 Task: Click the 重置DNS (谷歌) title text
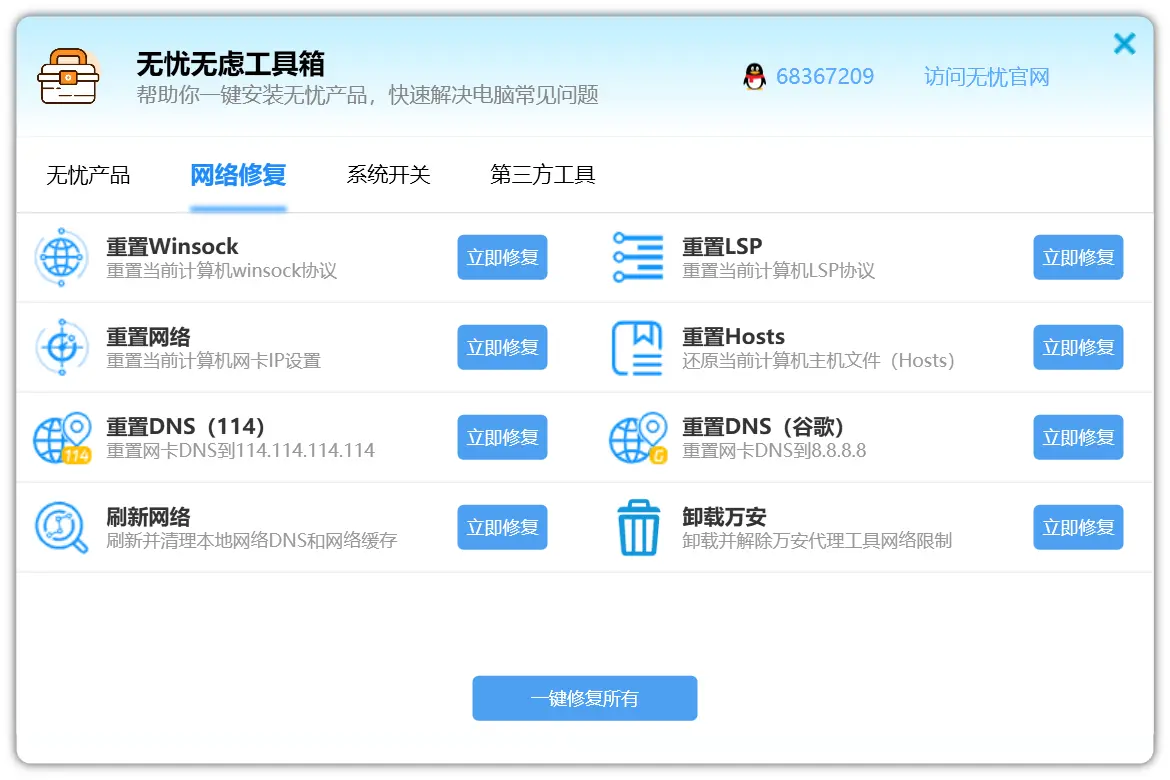click(x=763, y=426)
